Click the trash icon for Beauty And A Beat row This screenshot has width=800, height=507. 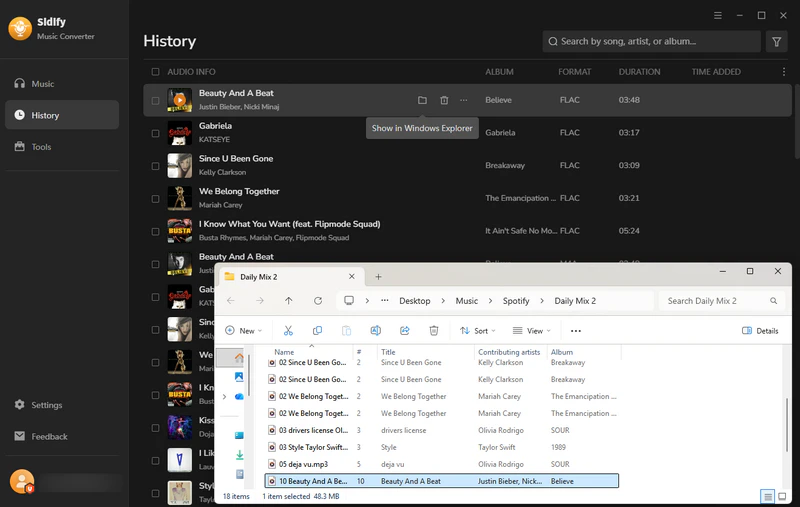[x=444, y=100]
